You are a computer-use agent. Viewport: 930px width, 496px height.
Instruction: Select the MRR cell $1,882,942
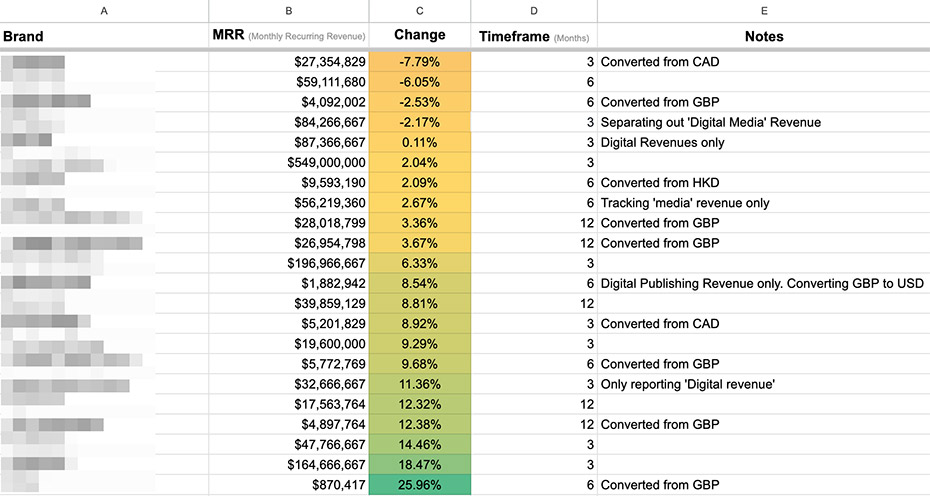coord(289,284)
